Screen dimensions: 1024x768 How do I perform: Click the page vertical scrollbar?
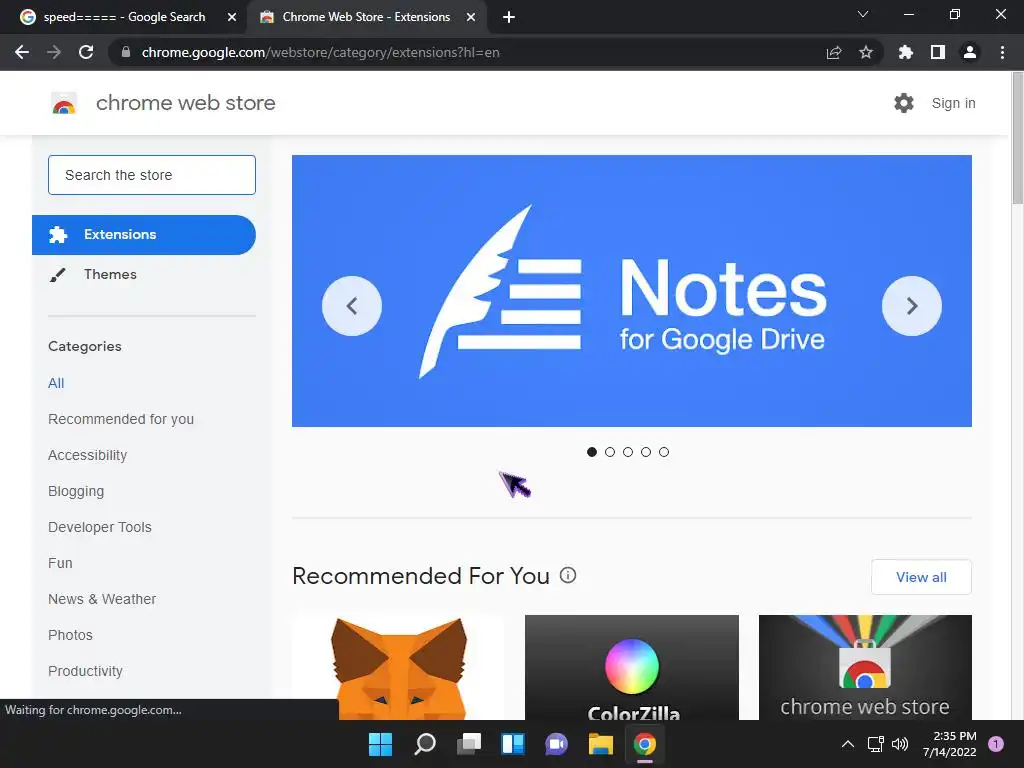point(1017,138)
